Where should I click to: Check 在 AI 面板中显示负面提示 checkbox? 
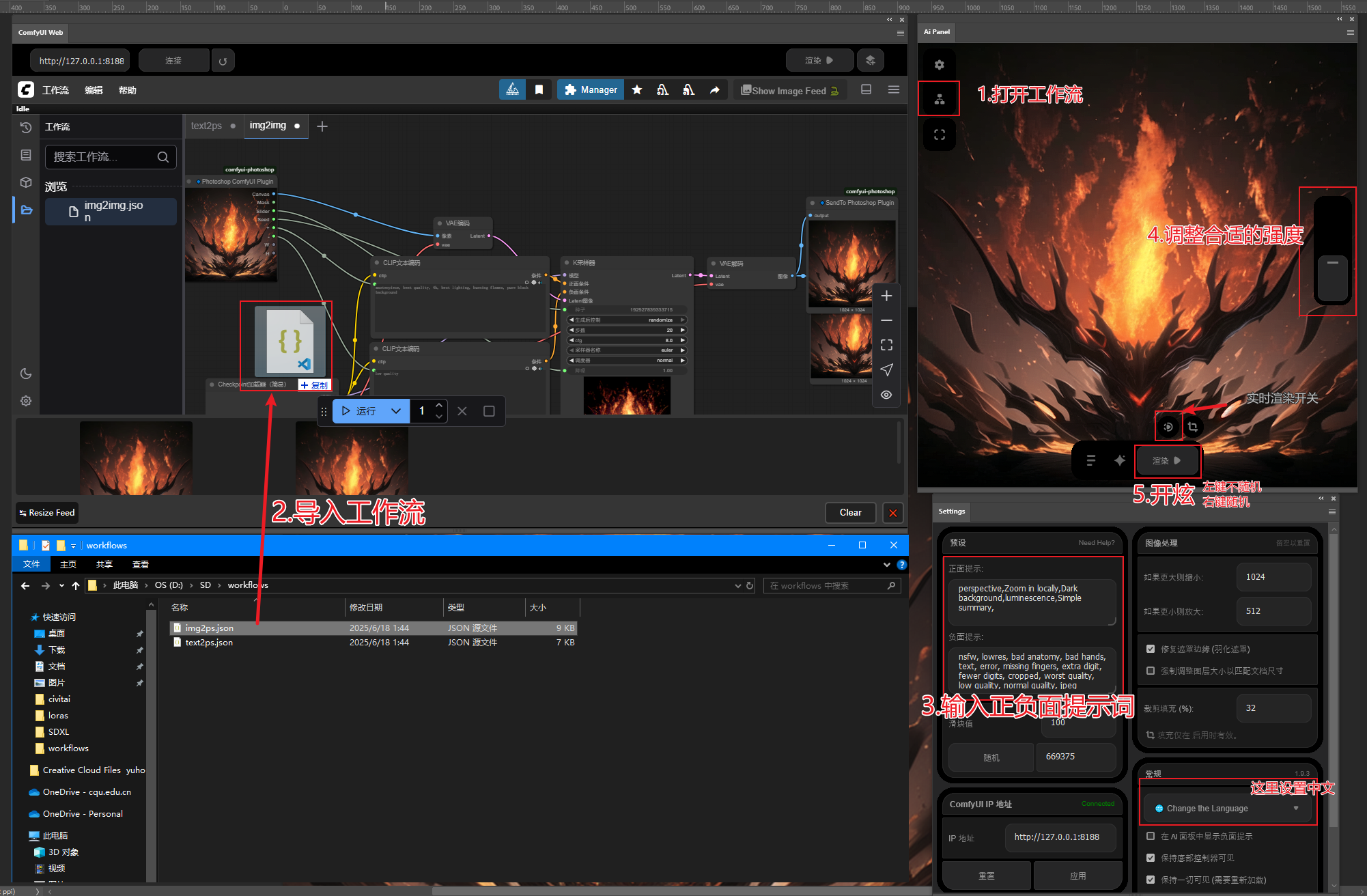[x=1151, y=836]
